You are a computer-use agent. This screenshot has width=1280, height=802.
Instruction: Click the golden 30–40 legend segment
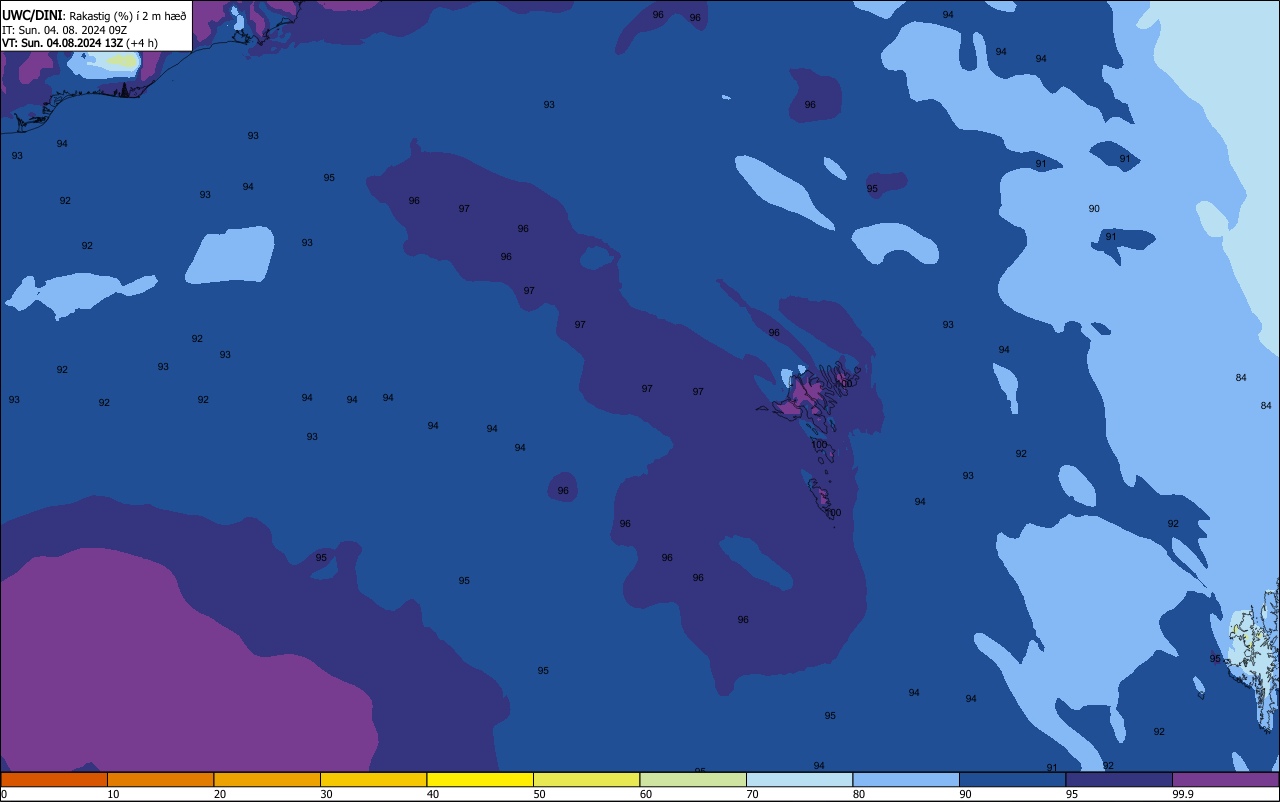pos(373,779)
